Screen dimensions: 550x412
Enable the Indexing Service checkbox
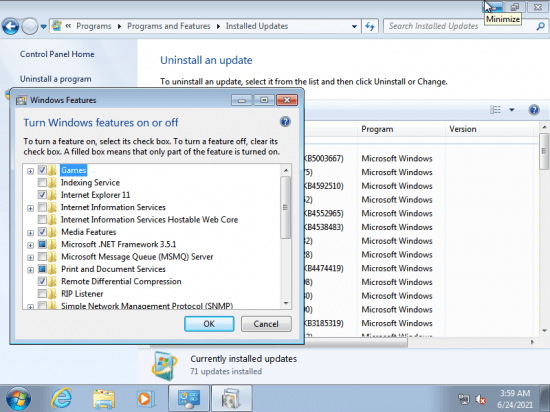point(42,183)
